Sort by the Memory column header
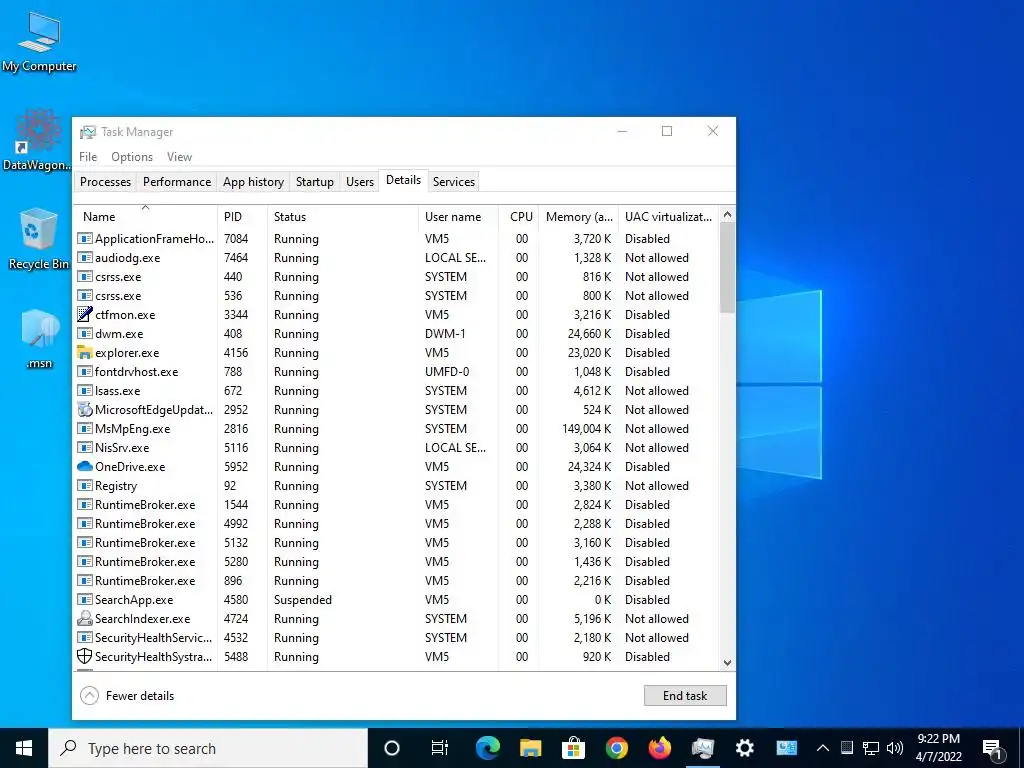The image size is (1024, 768). tap(578, 216)
